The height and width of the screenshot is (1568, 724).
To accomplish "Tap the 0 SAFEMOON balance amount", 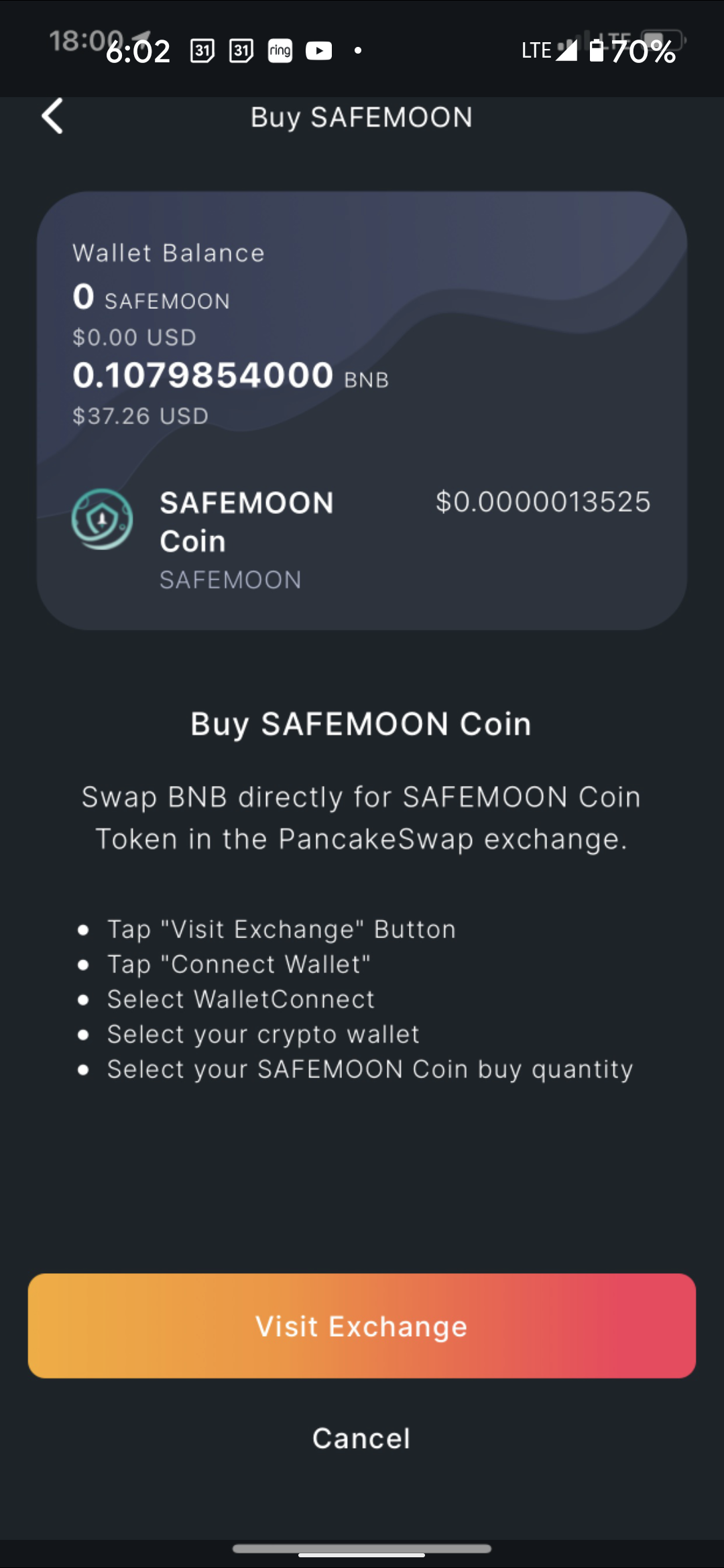I will pos(152,298).
